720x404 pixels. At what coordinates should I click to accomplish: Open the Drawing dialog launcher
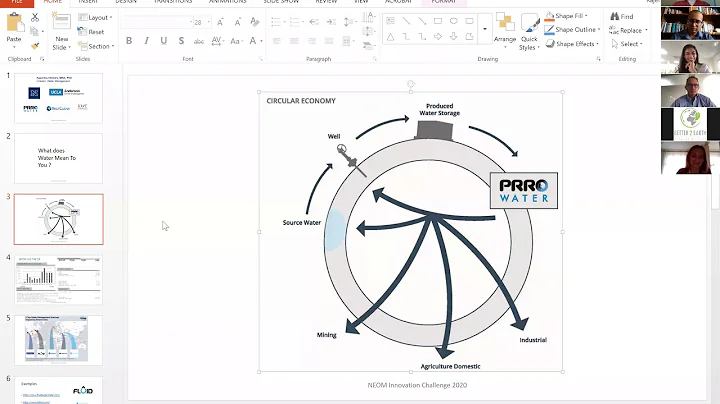click(x=598, y=59)
